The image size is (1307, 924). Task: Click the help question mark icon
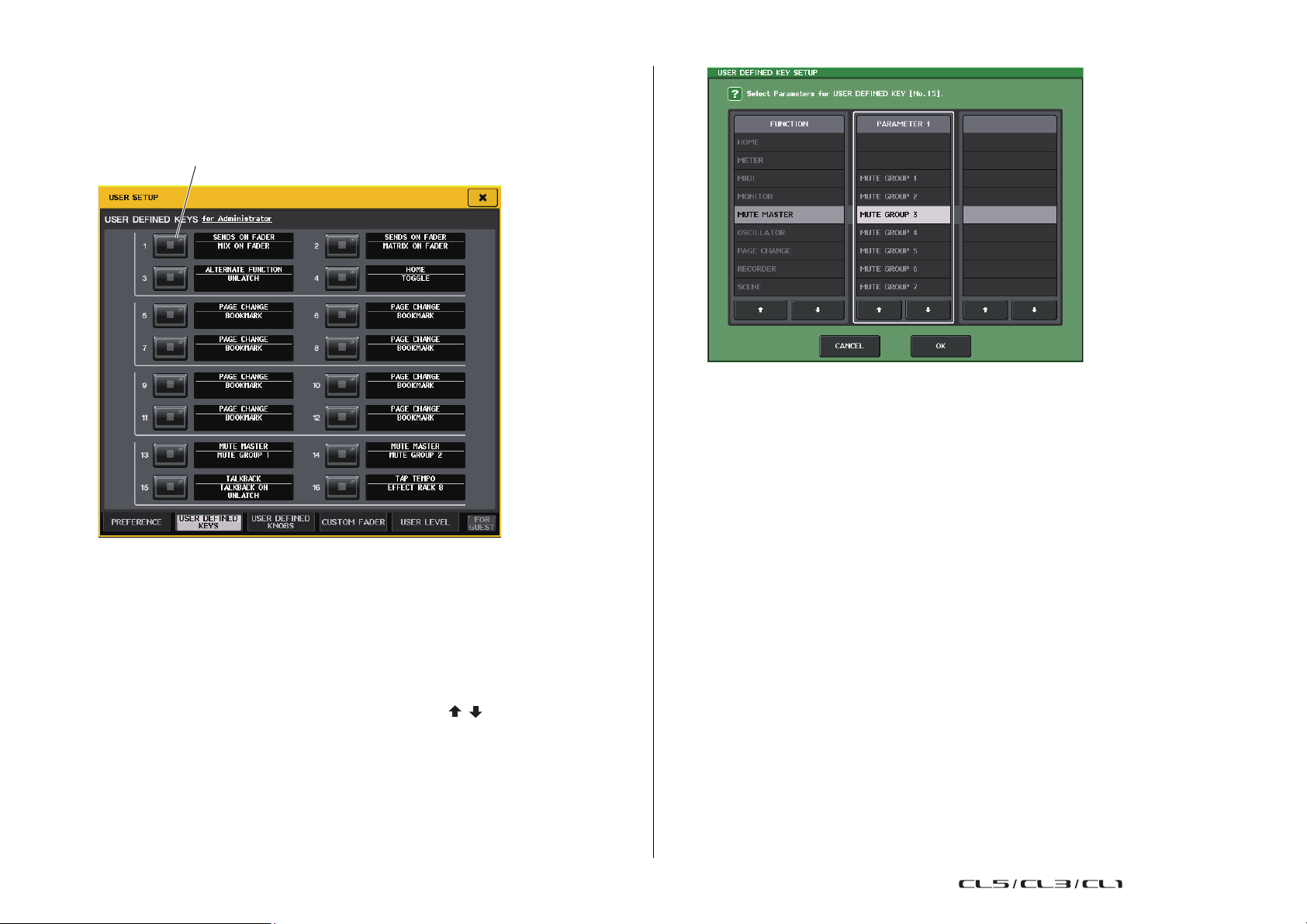[x=734, y=94]
